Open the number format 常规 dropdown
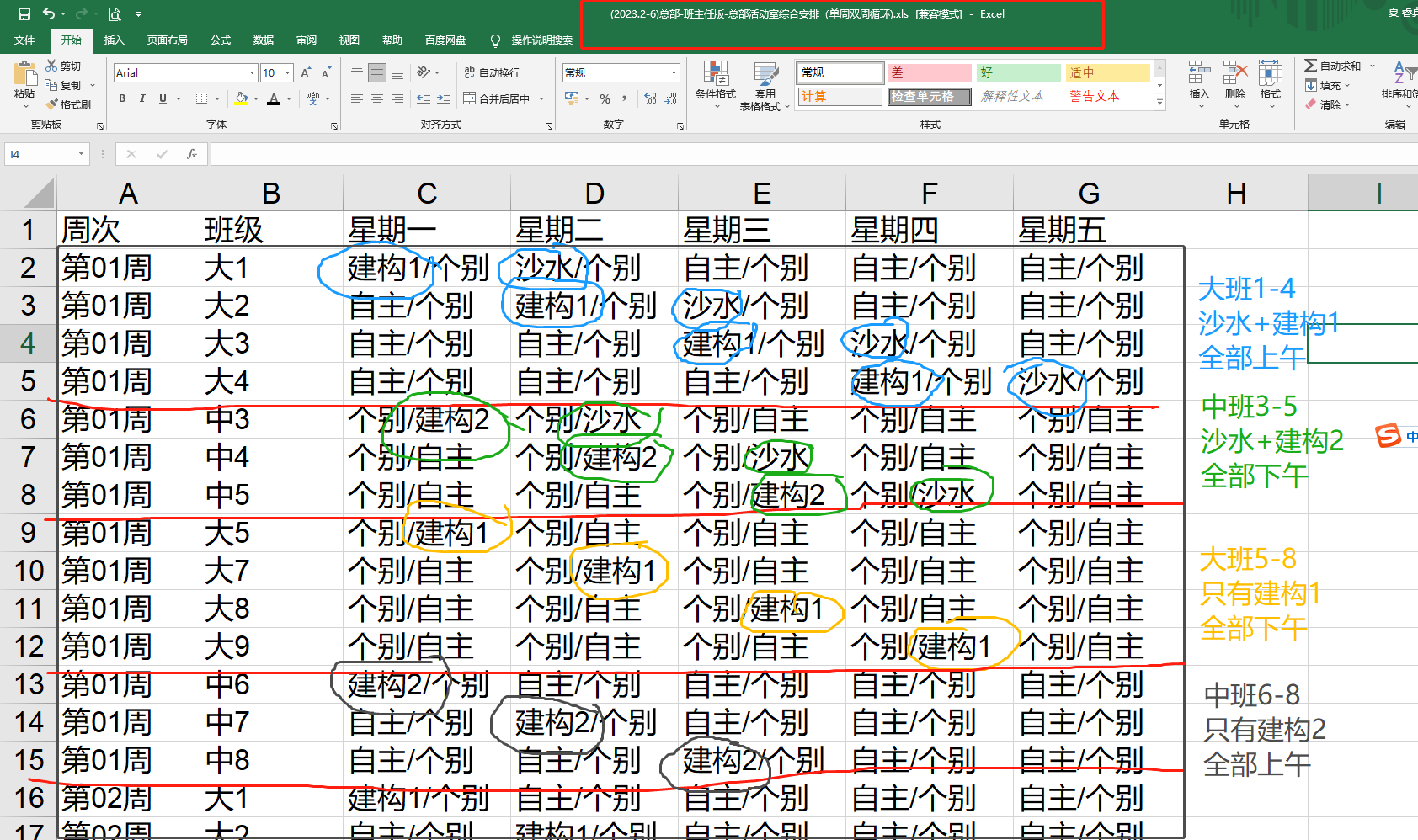 tap(674, 73)
